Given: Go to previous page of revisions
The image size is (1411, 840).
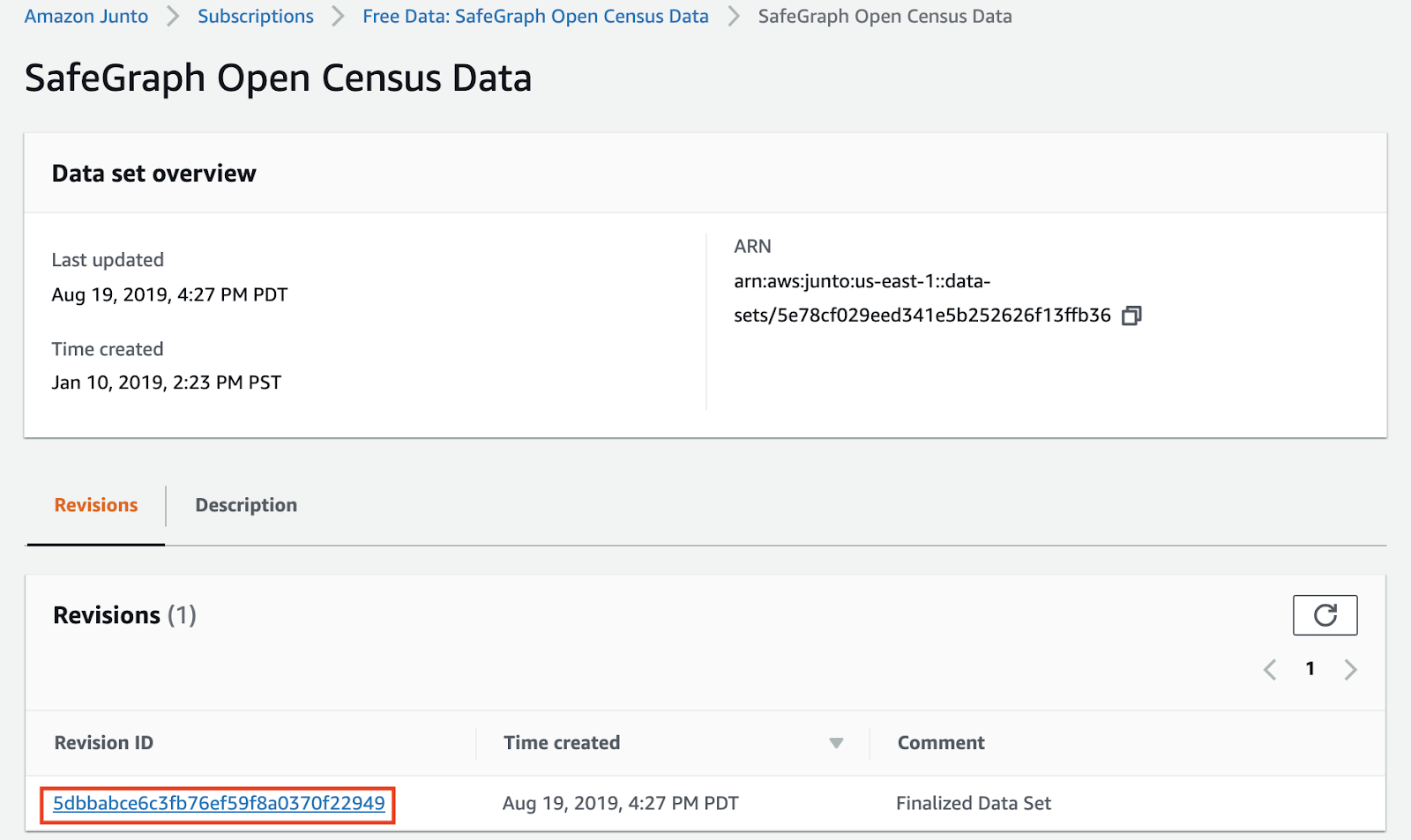Looking at the screenshot, I should click(x=1270, y=670).
